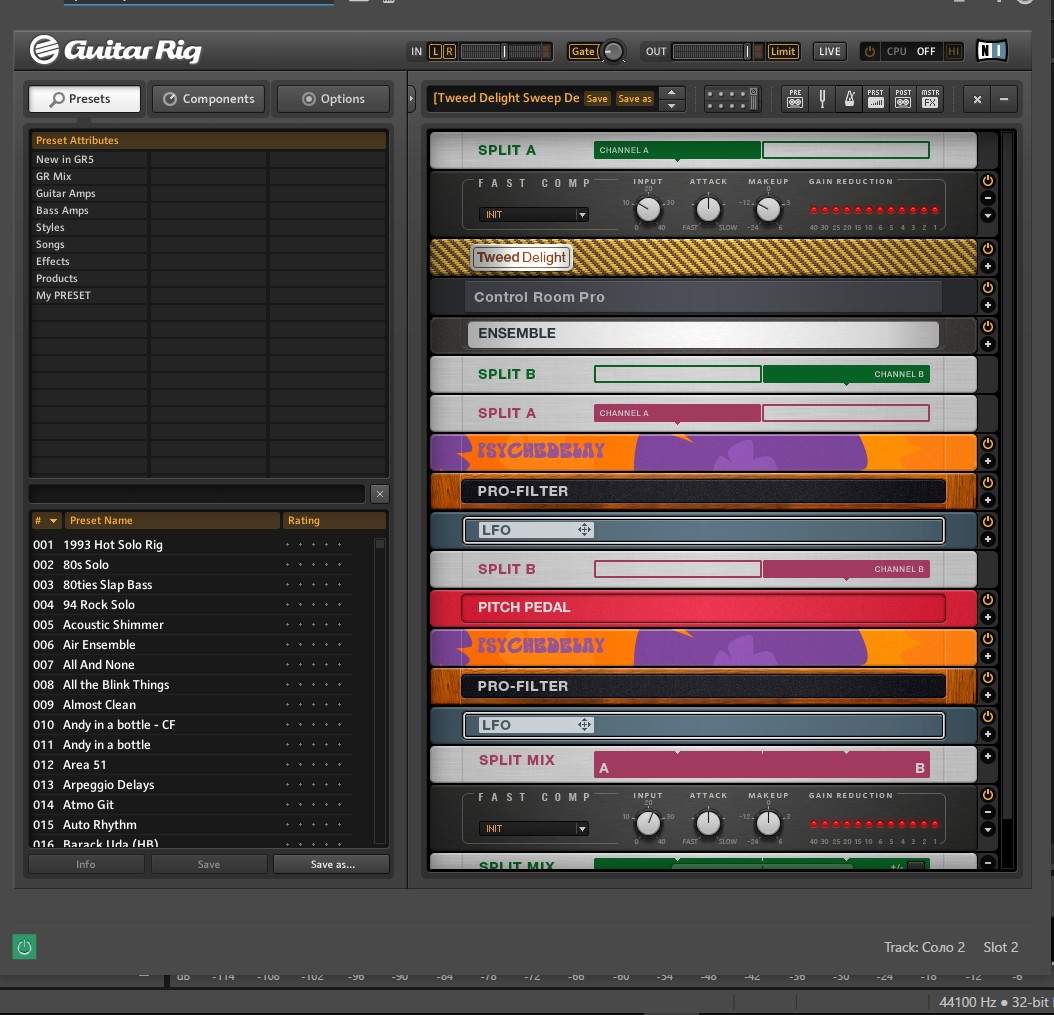The image size is (1054, 1015).
Task: Toggle the Pitch Pedal power button
Action: pyautogui.click(x=988, y=599)
